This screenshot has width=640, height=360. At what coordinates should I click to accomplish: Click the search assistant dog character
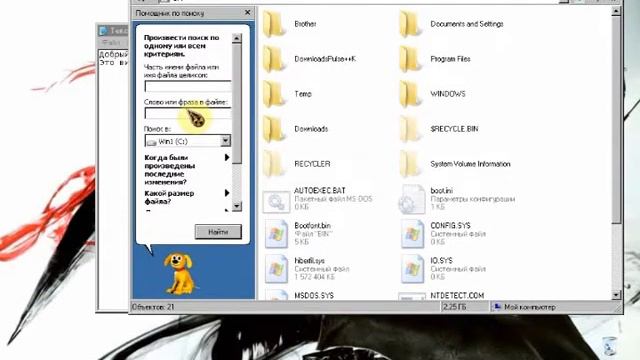click(180, 273)
